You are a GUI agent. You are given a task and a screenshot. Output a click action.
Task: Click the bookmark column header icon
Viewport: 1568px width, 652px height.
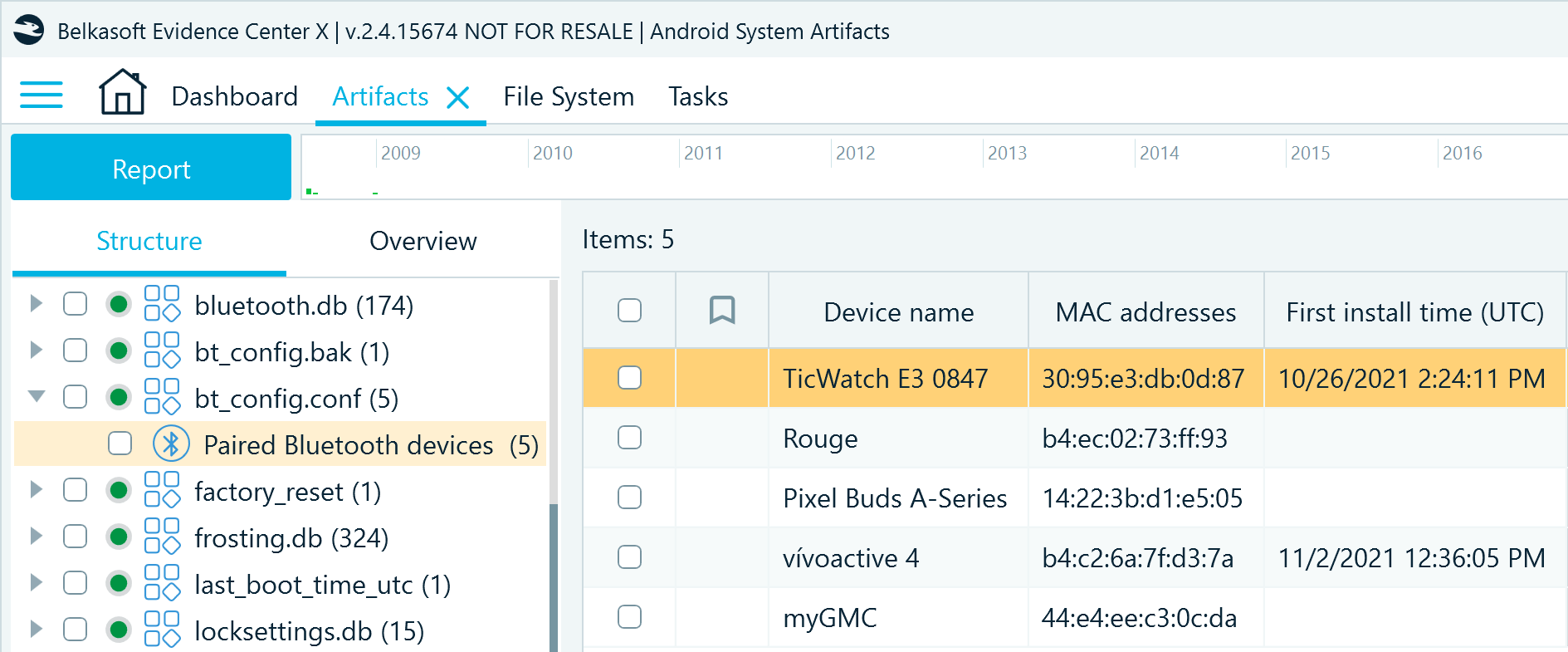coord(722,311)
